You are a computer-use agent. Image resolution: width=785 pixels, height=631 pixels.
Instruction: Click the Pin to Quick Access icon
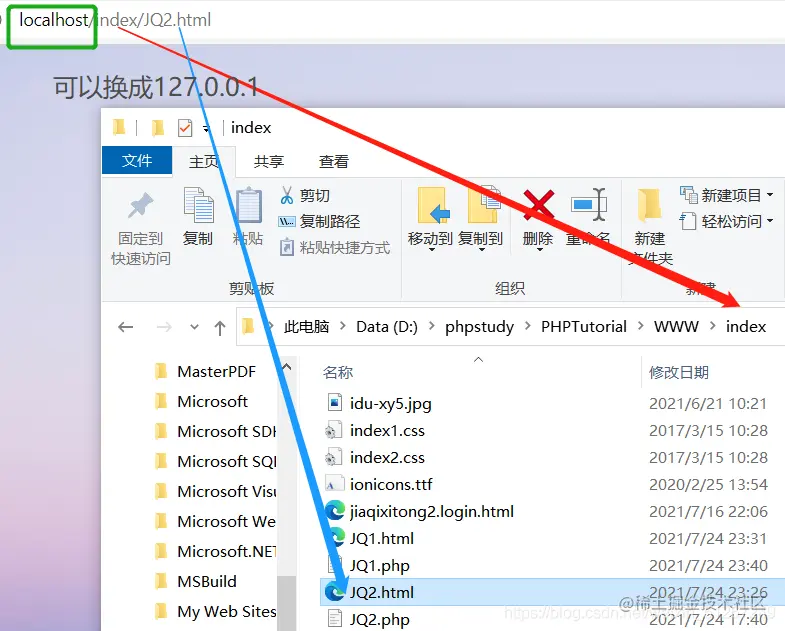click(x=140, y=205)
